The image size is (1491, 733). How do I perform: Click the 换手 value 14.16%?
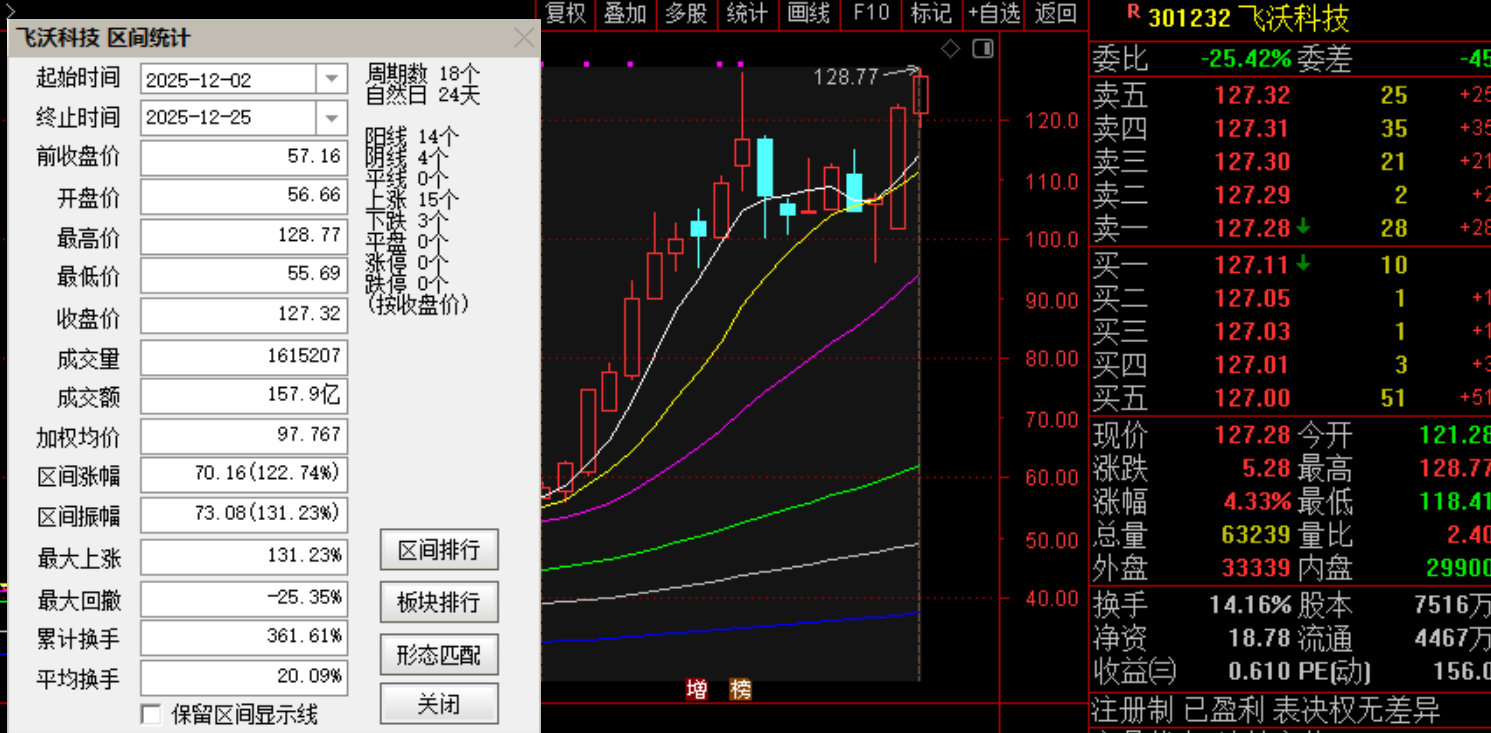point(1250,605)
